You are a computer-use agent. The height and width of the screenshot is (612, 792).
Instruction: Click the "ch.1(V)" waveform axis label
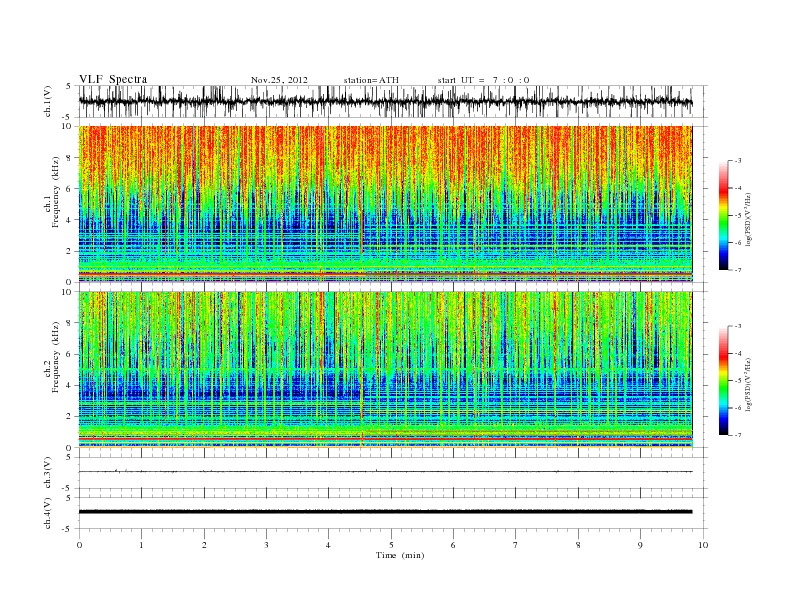click(48, 101)
